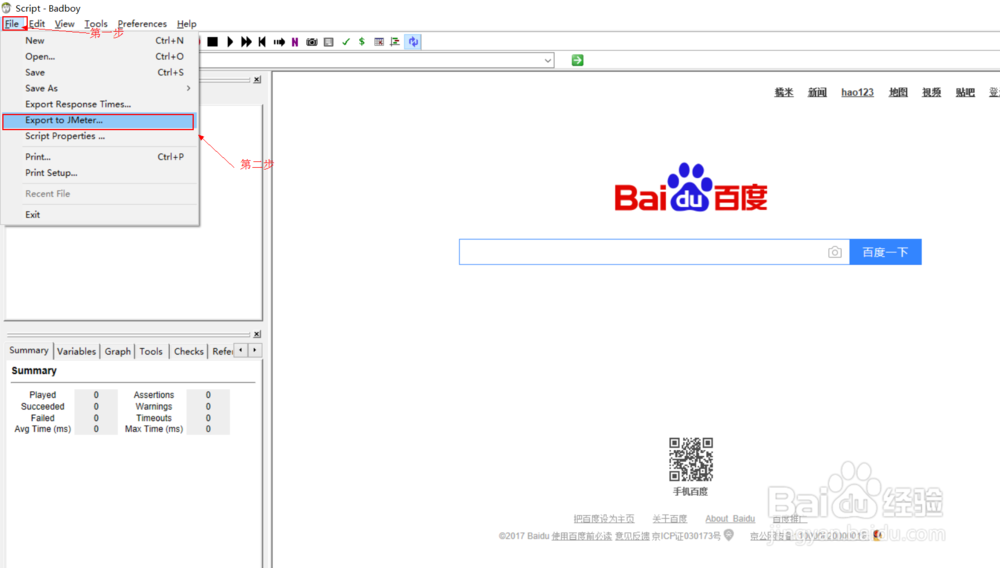Click the Step request arrow icon
This screenshot has width=1000, height=568.
coord(279,42)
